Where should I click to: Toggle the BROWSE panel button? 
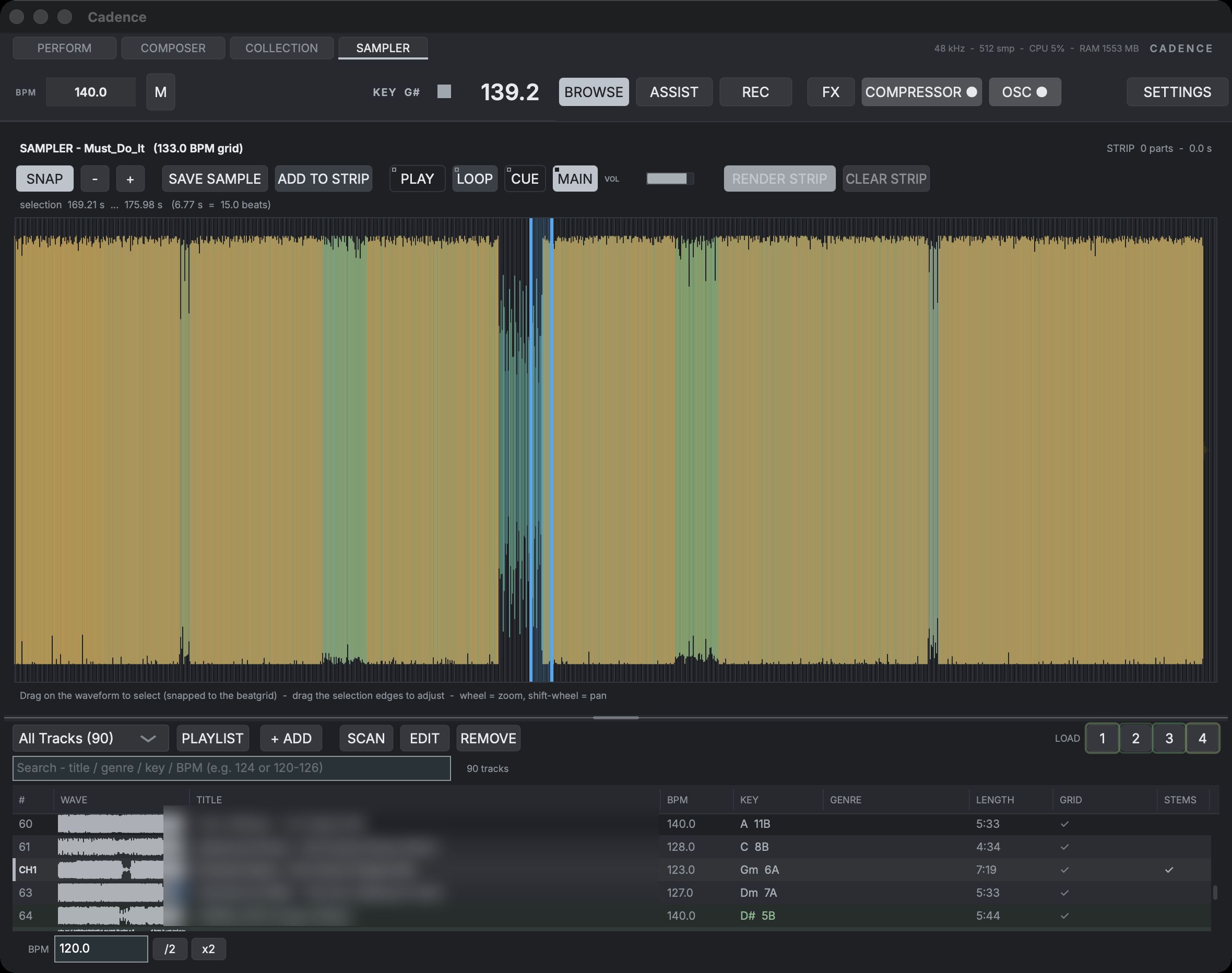pyautogui.click(x=594, y=92)
